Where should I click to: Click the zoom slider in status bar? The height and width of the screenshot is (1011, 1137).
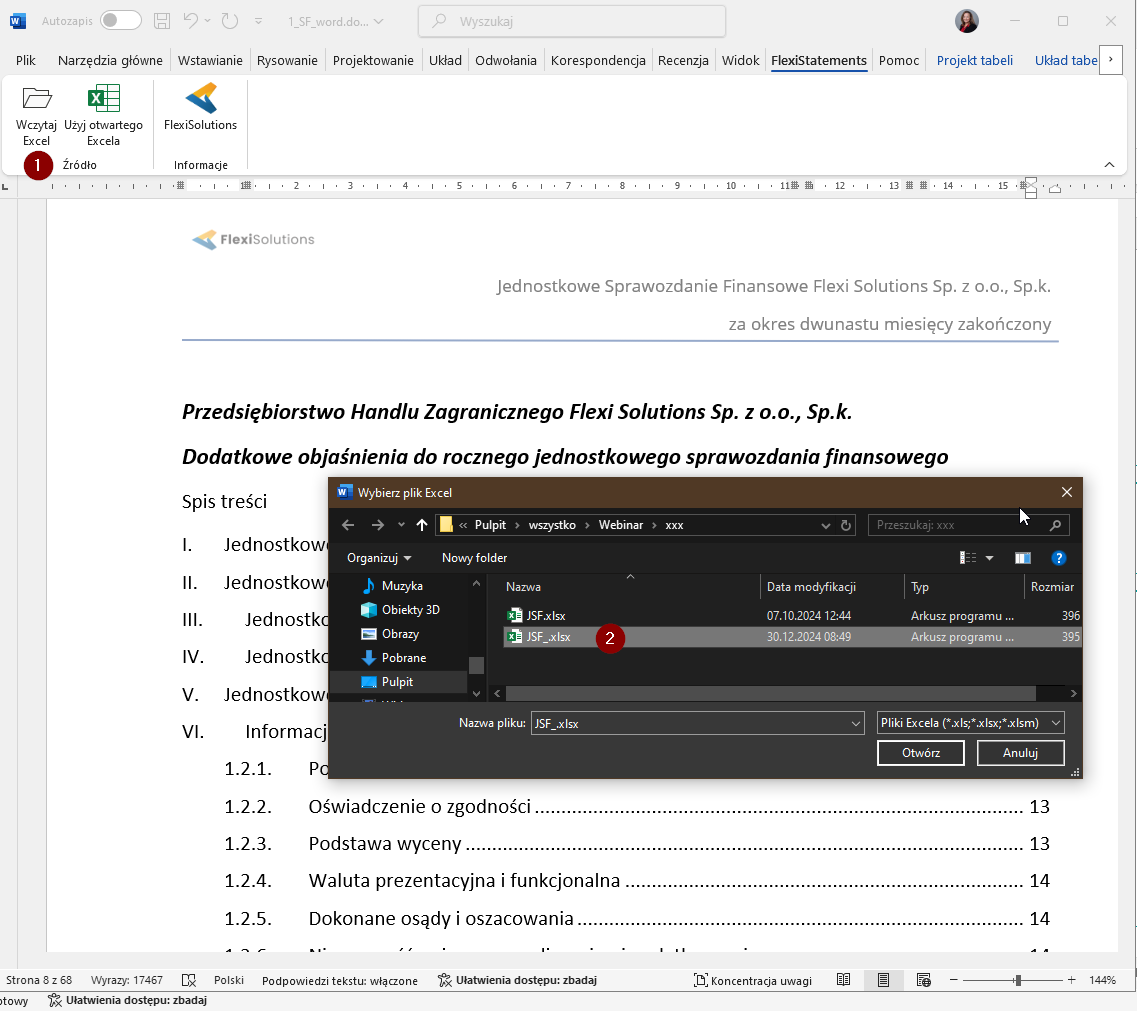(1017, 980)
